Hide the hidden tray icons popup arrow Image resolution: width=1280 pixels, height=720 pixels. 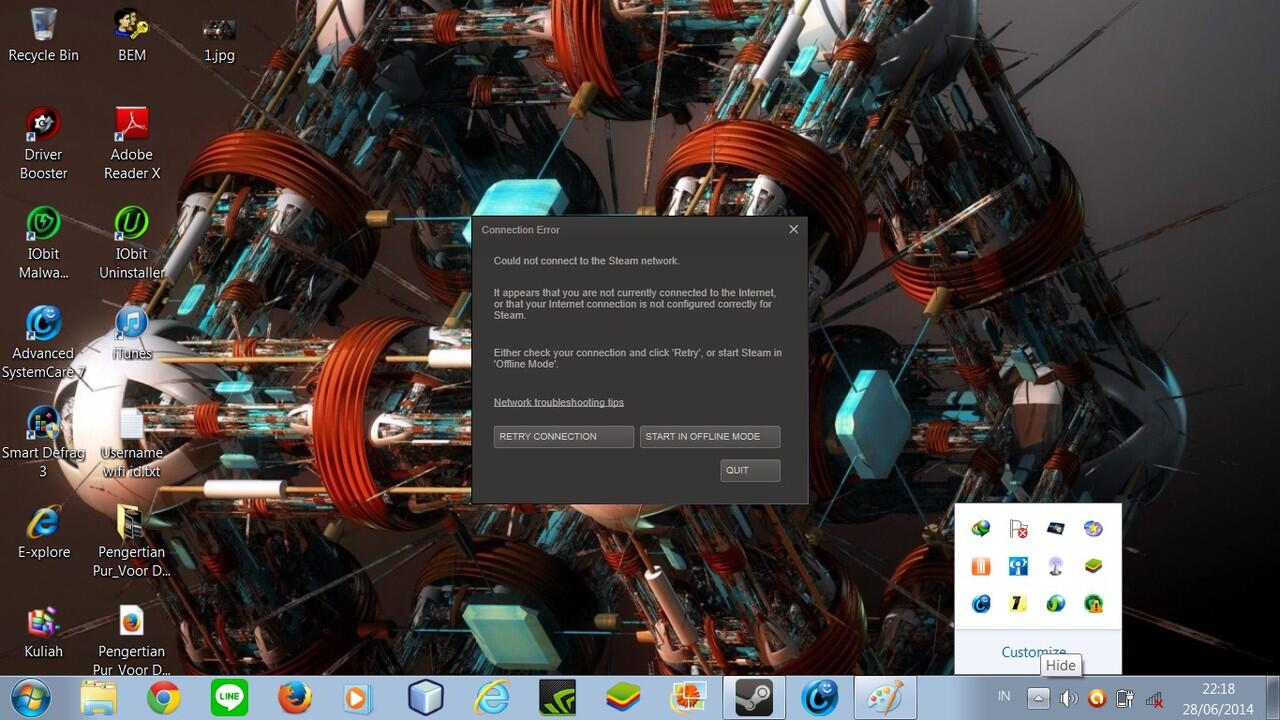coord(1038,698)
